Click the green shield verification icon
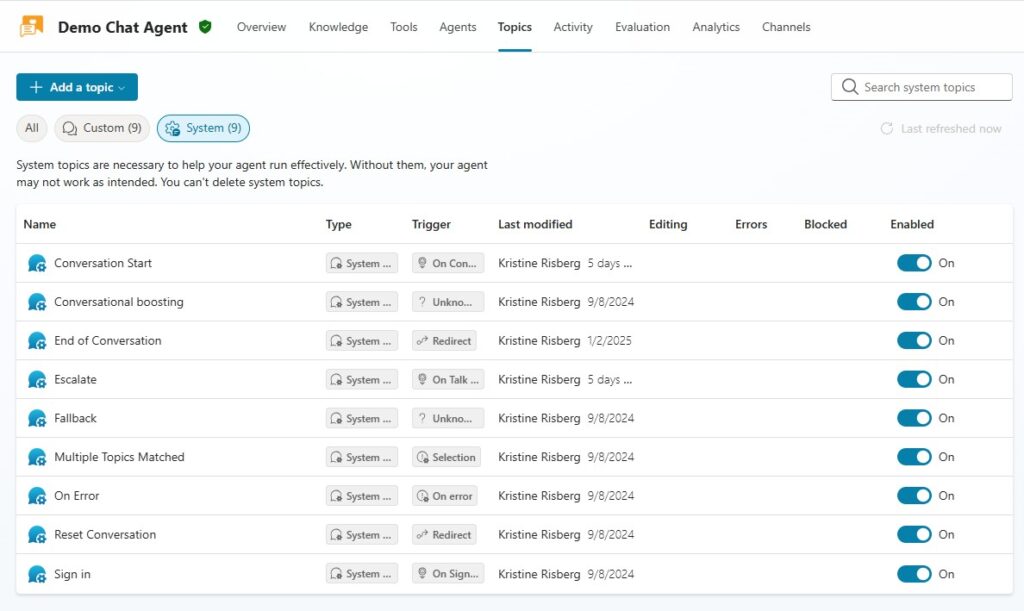This screenshot has width=1024, height=611. 205,27
